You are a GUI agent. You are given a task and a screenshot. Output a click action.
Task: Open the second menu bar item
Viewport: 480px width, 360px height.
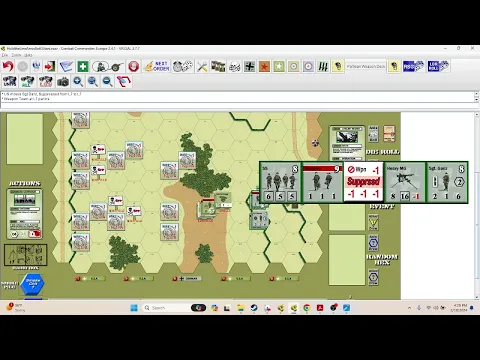[16, 55]
